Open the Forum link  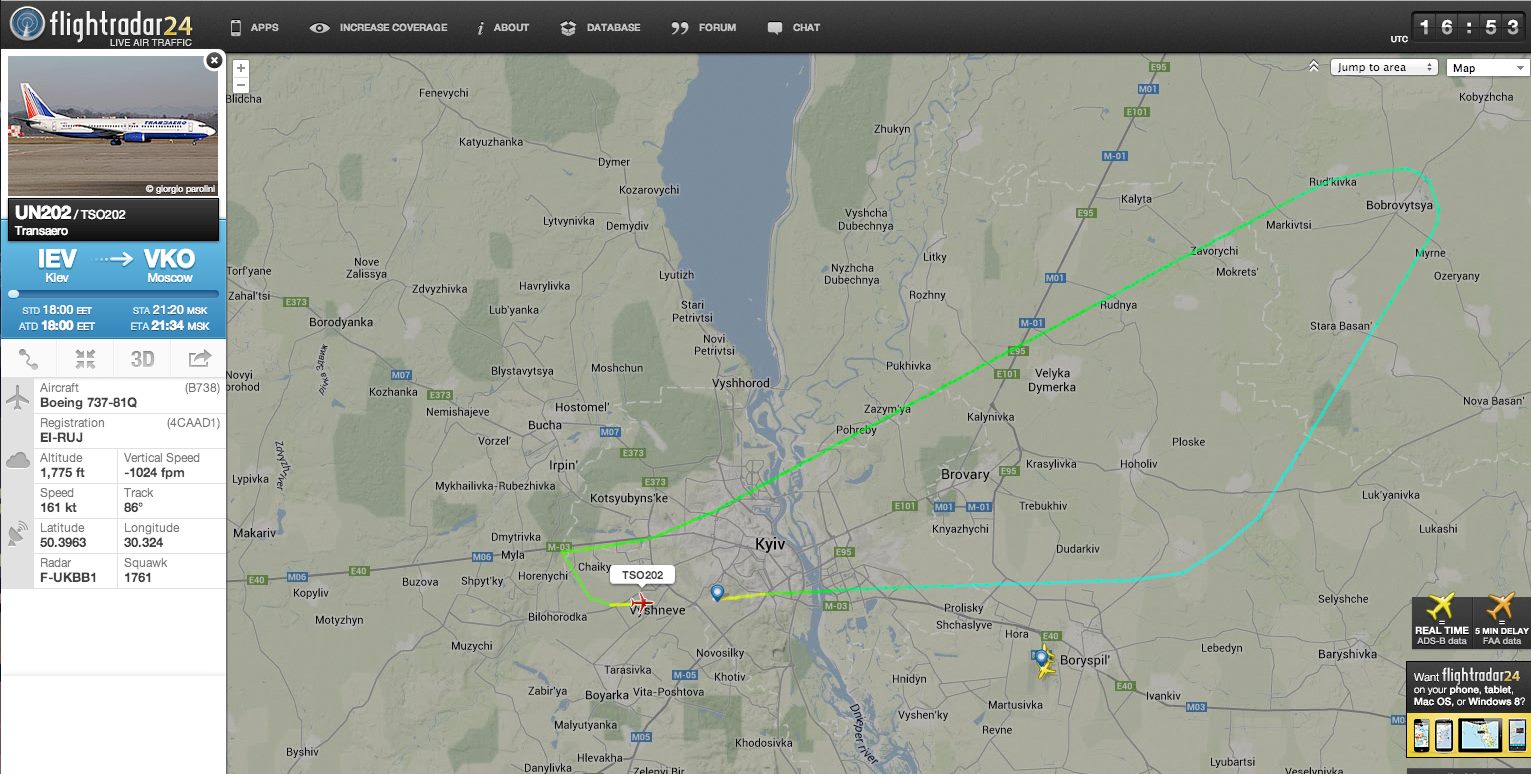704,27
